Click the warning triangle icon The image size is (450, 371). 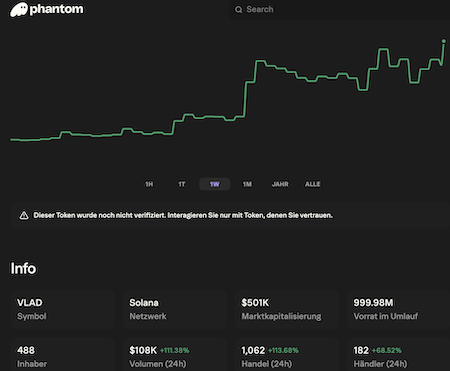click(x=24, y=215)
